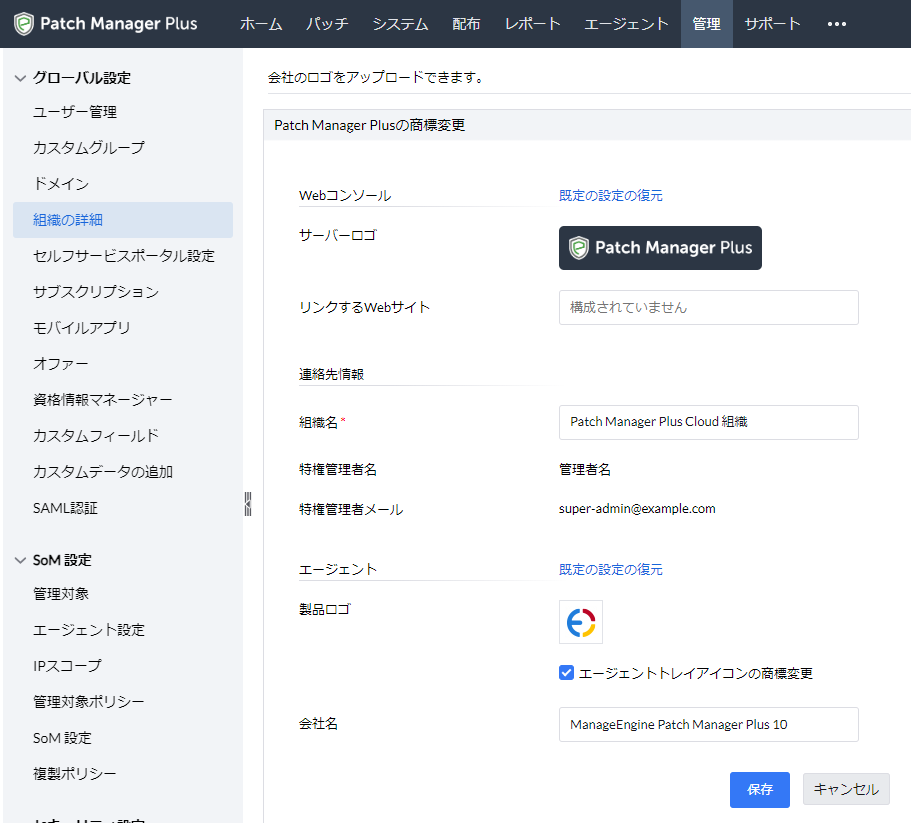Click the agent product logo image
Screen dimensions: 911x823
click(x=581, y=622)
